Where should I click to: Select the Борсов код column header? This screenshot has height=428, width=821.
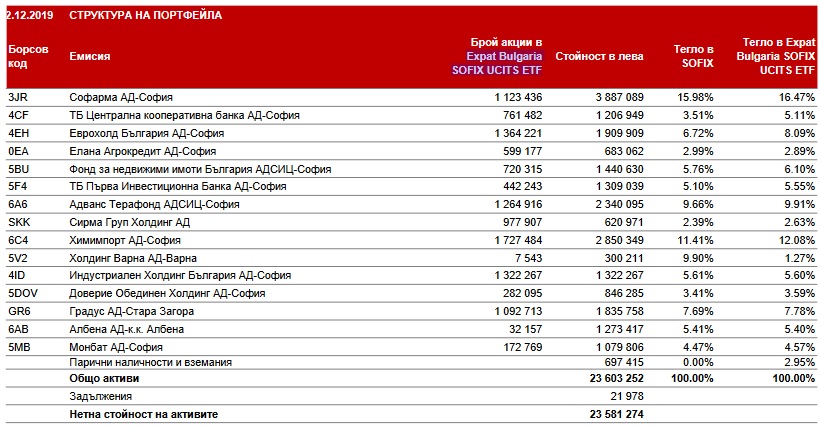click(x=28, y=56)
